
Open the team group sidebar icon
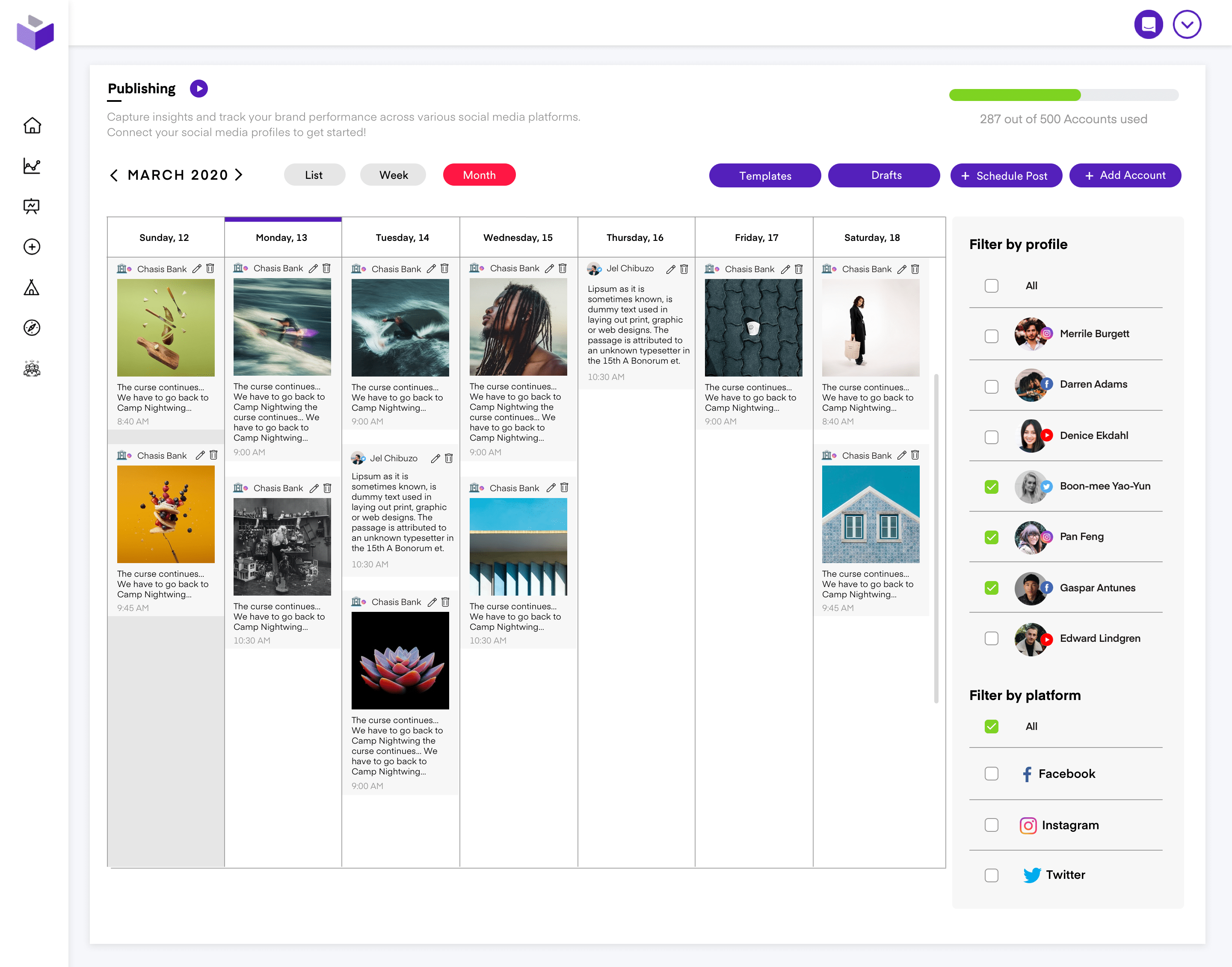tap(32, 368)
